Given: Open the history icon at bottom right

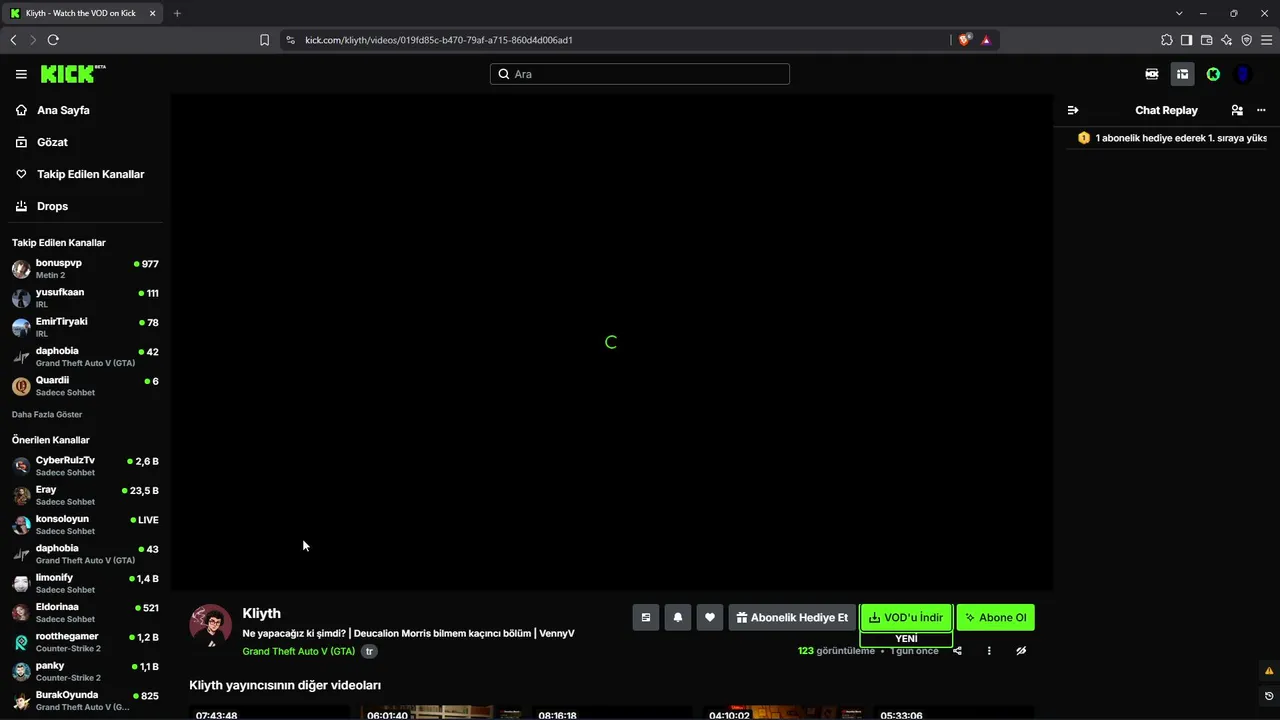Looking at the screenshot, I should click(1269, 696).
